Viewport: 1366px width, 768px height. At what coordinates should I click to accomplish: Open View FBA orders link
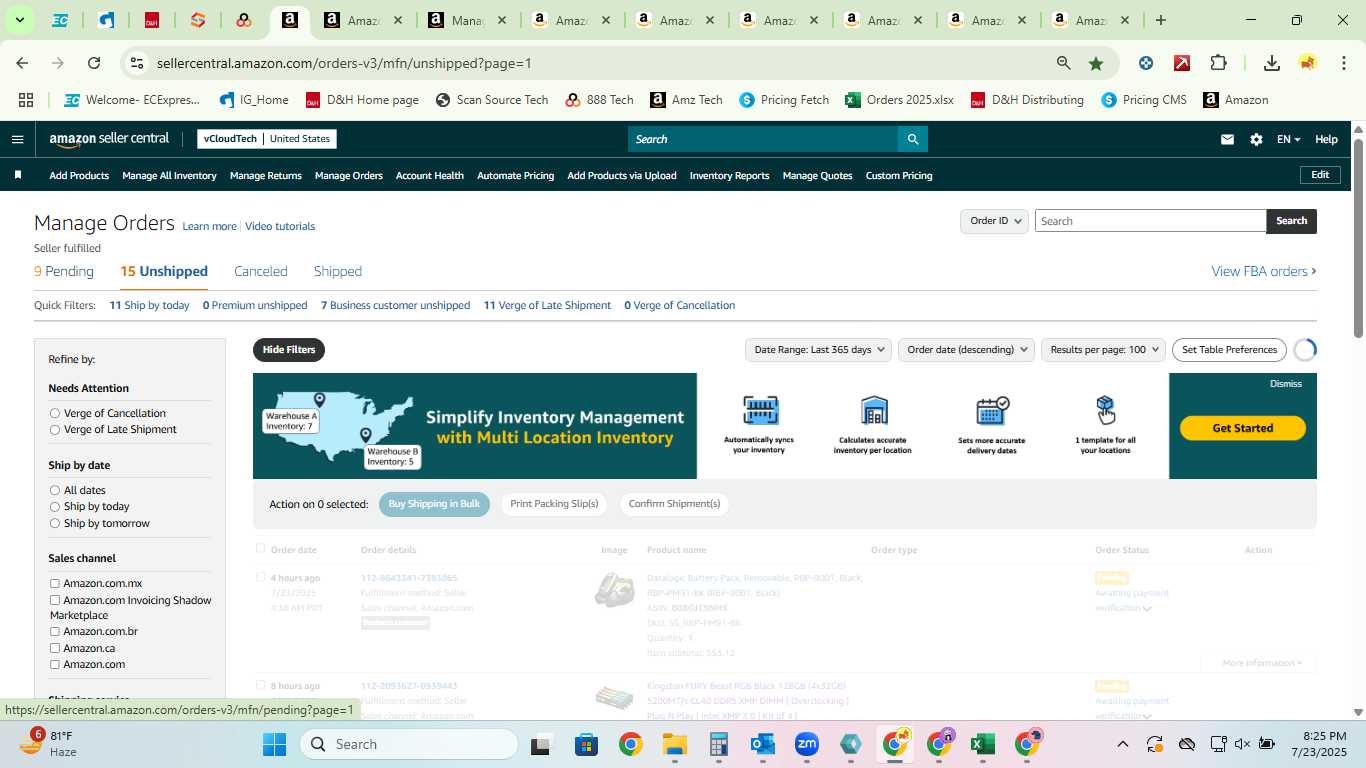pyautogui.click(x=1264, y=271)
